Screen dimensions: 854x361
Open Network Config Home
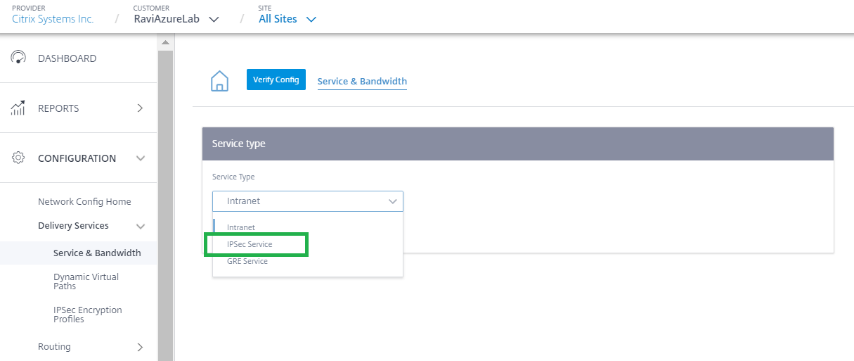pos(84,201)
